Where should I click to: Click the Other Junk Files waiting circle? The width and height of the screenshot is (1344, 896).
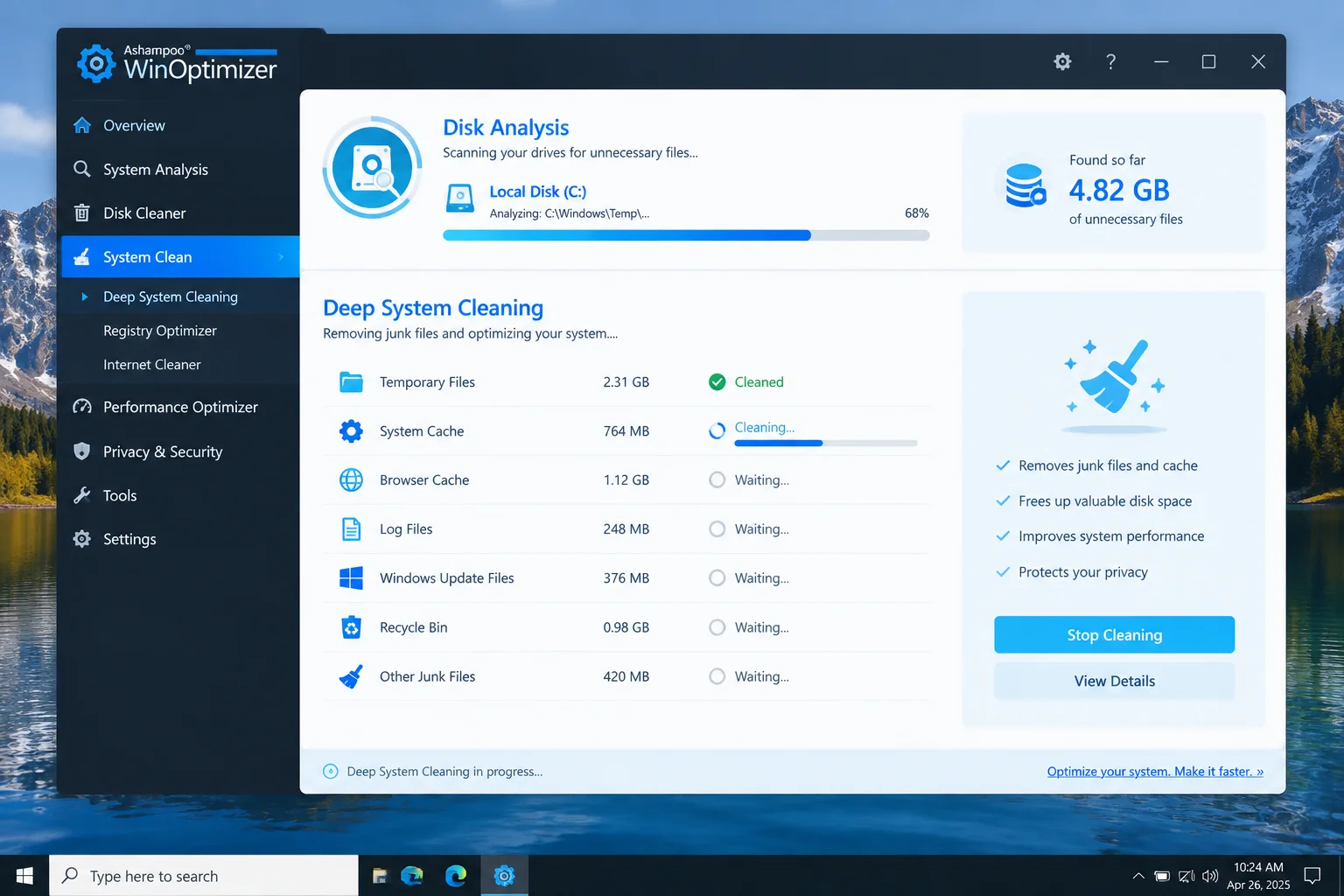(717, 676)
